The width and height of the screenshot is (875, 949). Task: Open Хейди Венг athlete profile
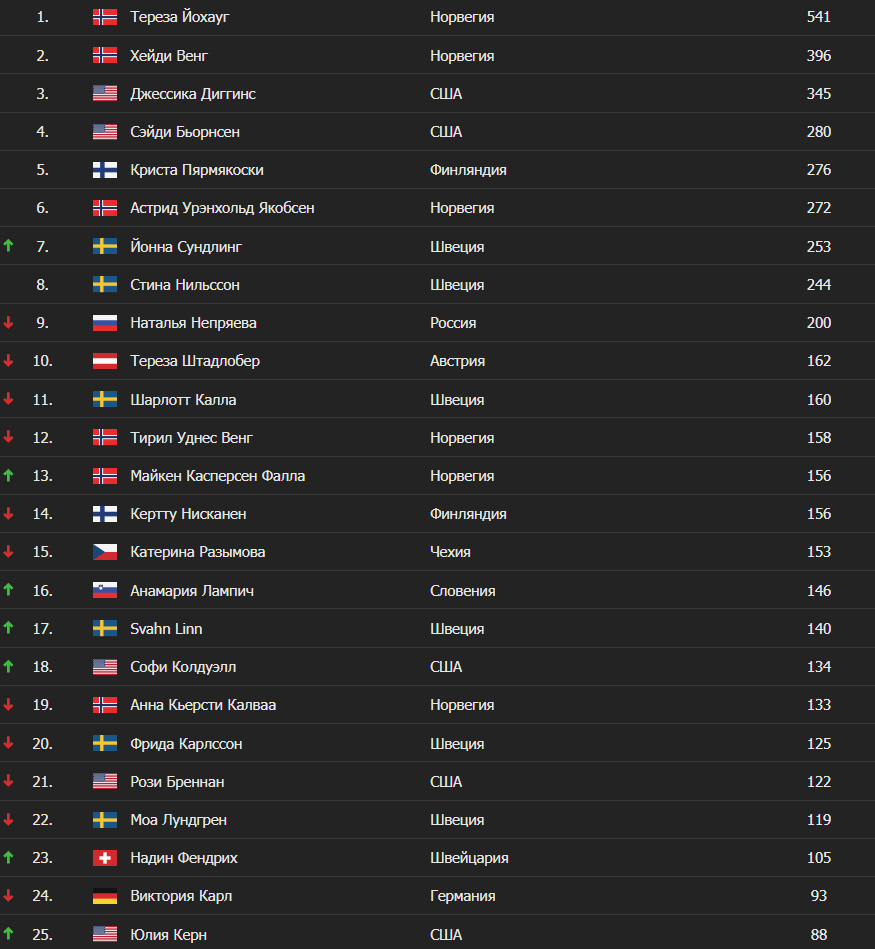click(169, 55)
